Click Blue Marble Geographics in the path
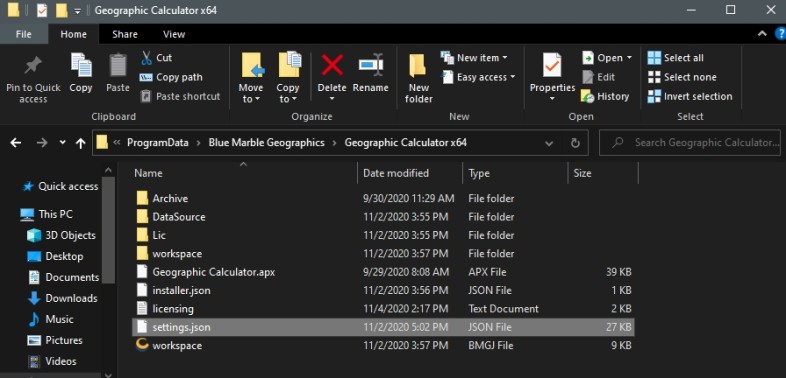786x378 pixels. pos(267,142)
